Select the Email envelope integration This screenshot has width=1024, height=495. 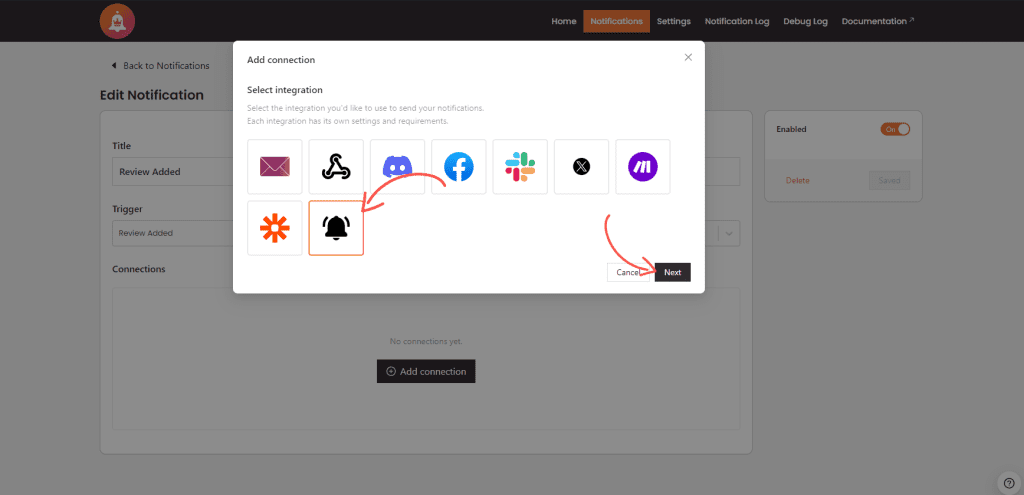click(275, 167)
